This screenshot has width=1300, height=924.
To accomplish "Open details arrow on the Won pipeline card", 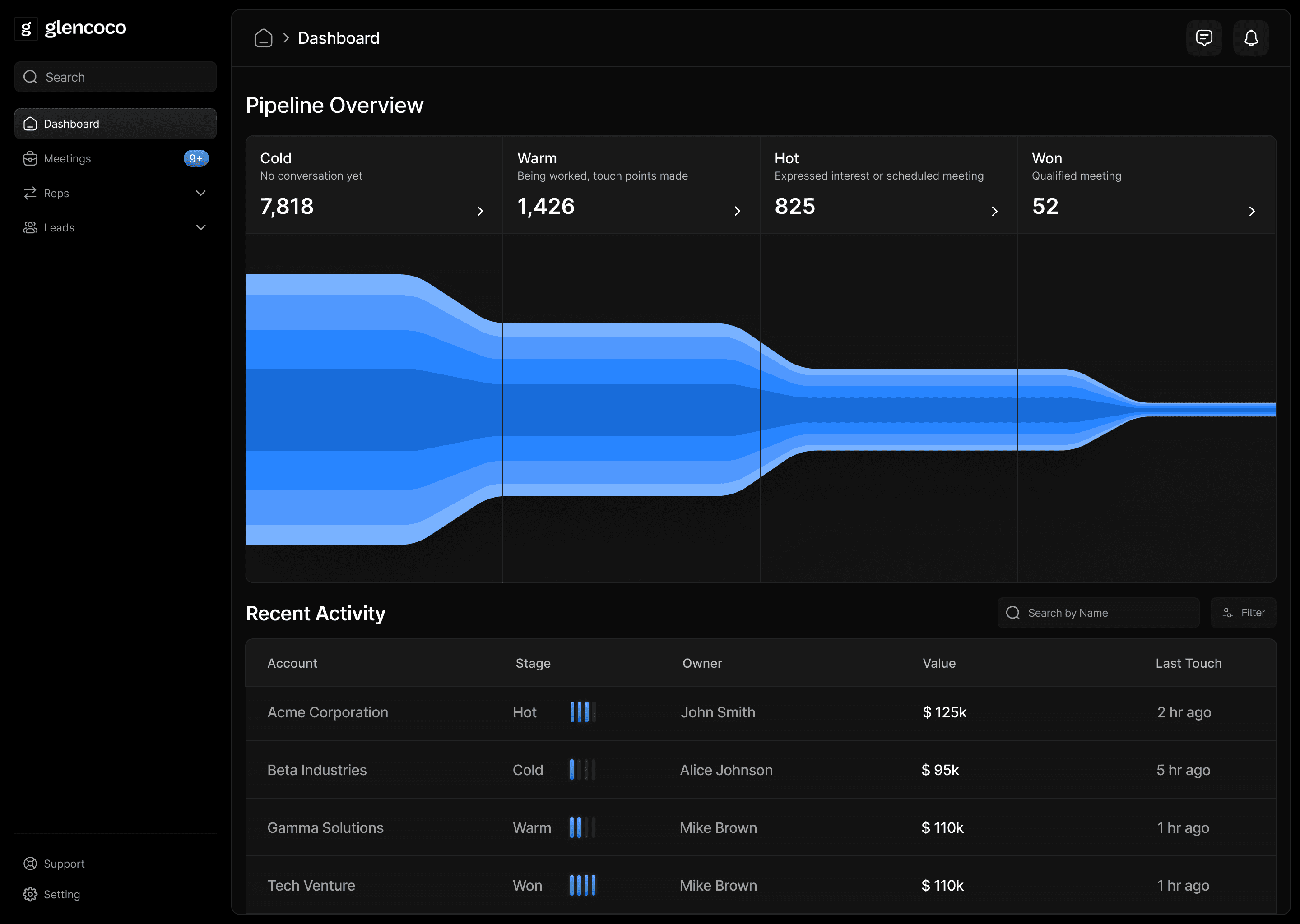I will coord(1252,211).
